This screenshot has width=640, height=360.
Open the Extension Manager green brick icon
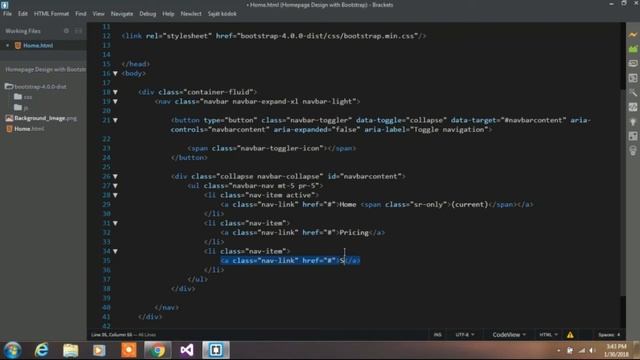click(x=633, y=49)
